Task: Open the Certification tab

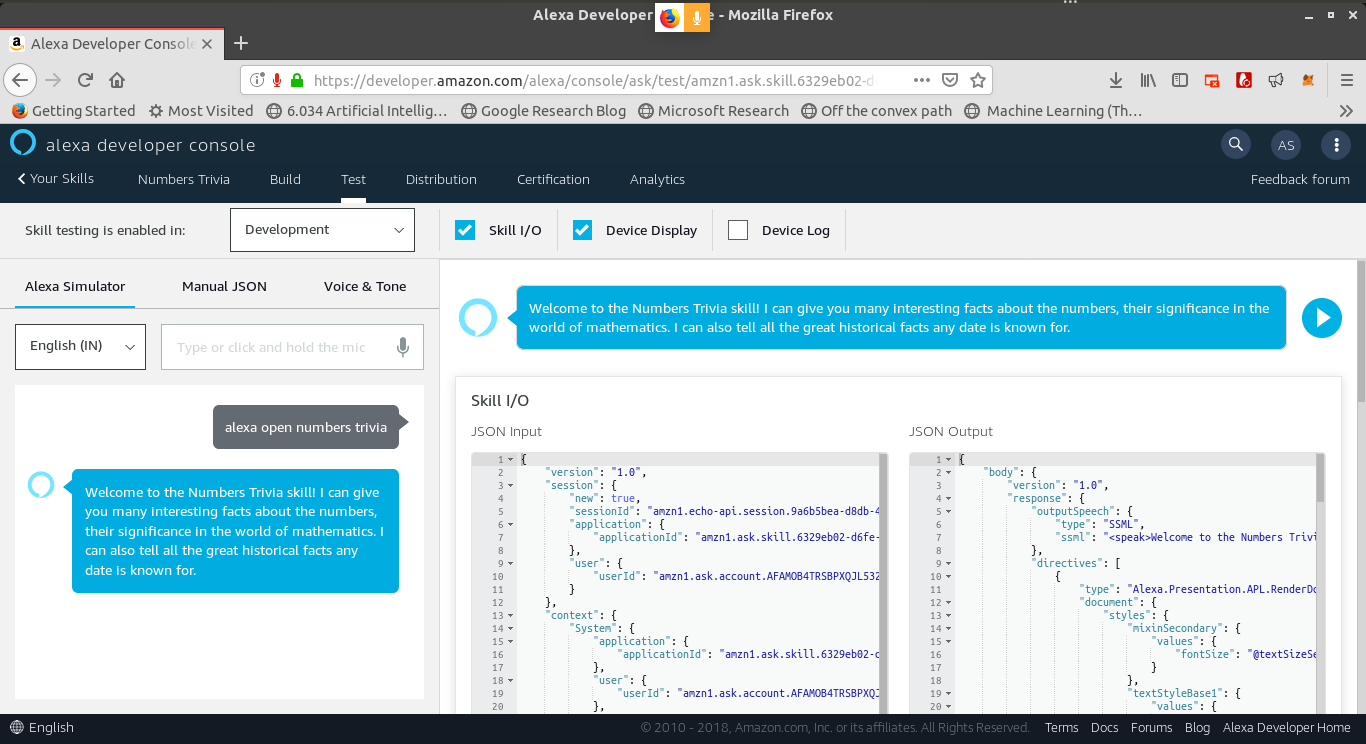Action: click(x=553, y=179)
